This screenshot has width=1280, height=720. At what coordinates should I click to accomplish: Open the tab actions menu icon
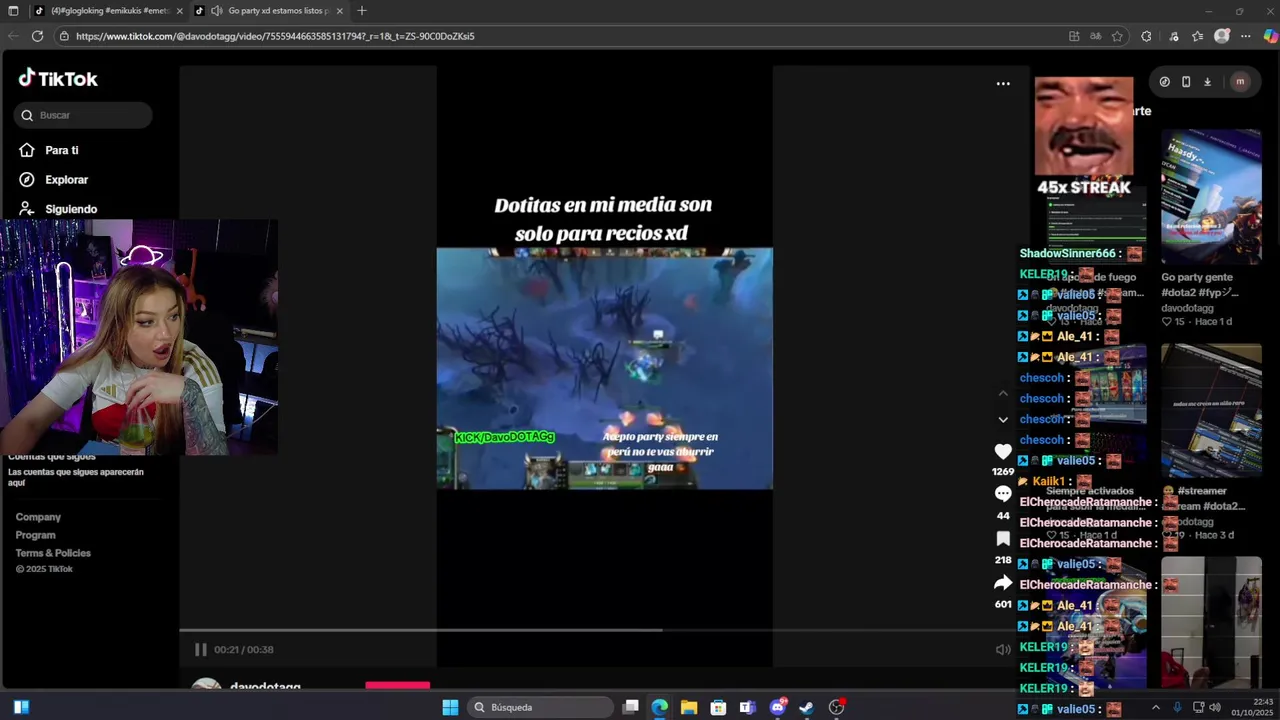tap(13, 11)
